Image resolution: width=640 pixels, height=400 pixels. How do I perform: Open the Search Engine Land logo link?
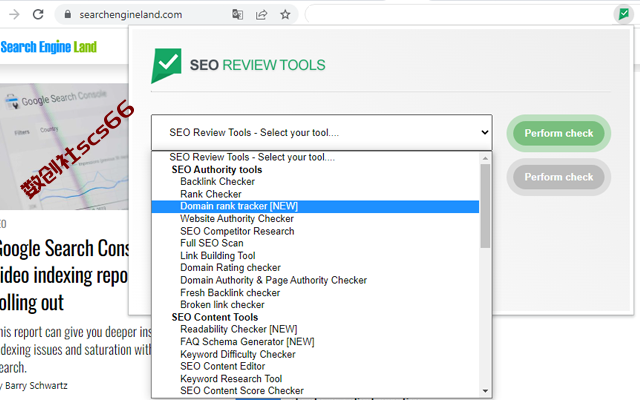[x=49, y=47]
